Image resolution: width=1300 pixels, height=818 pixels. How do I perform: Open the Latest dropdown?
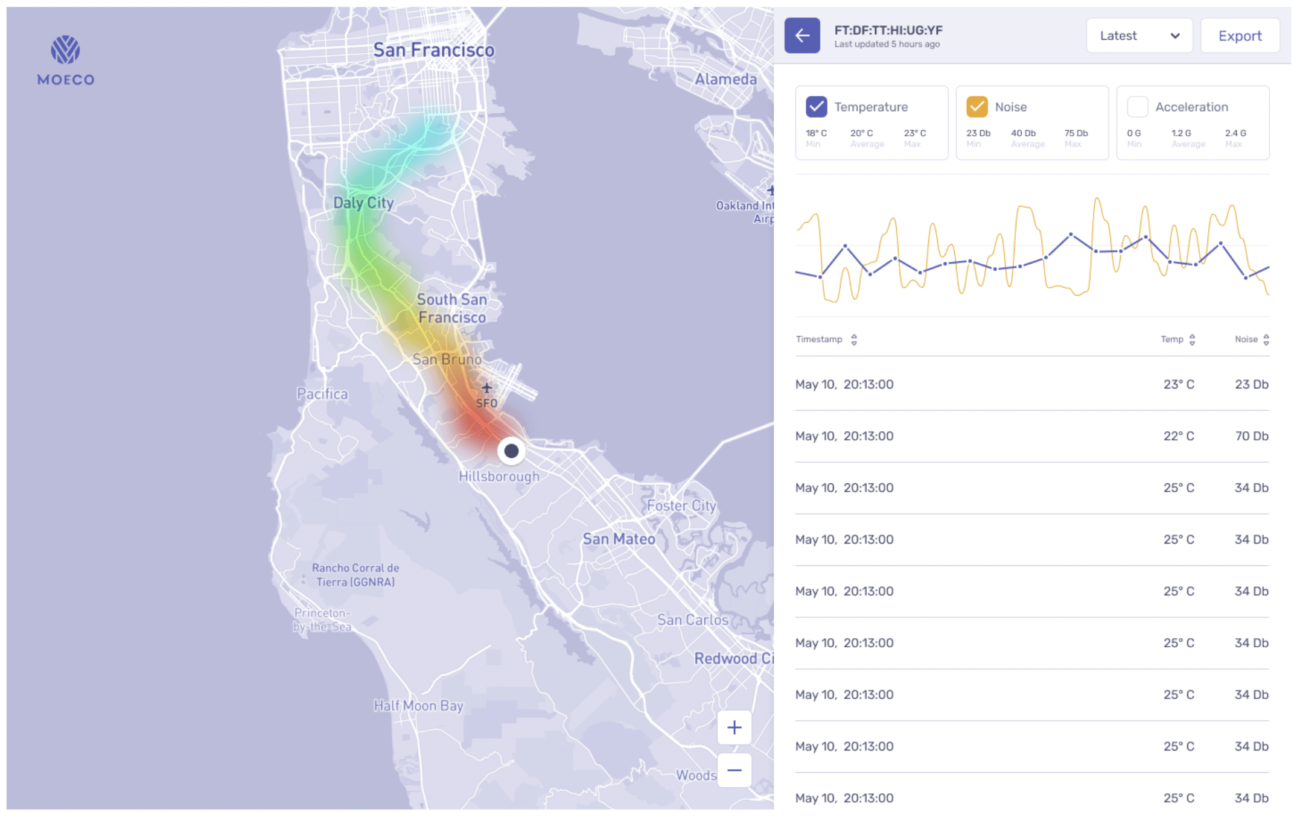point(1139,36)
